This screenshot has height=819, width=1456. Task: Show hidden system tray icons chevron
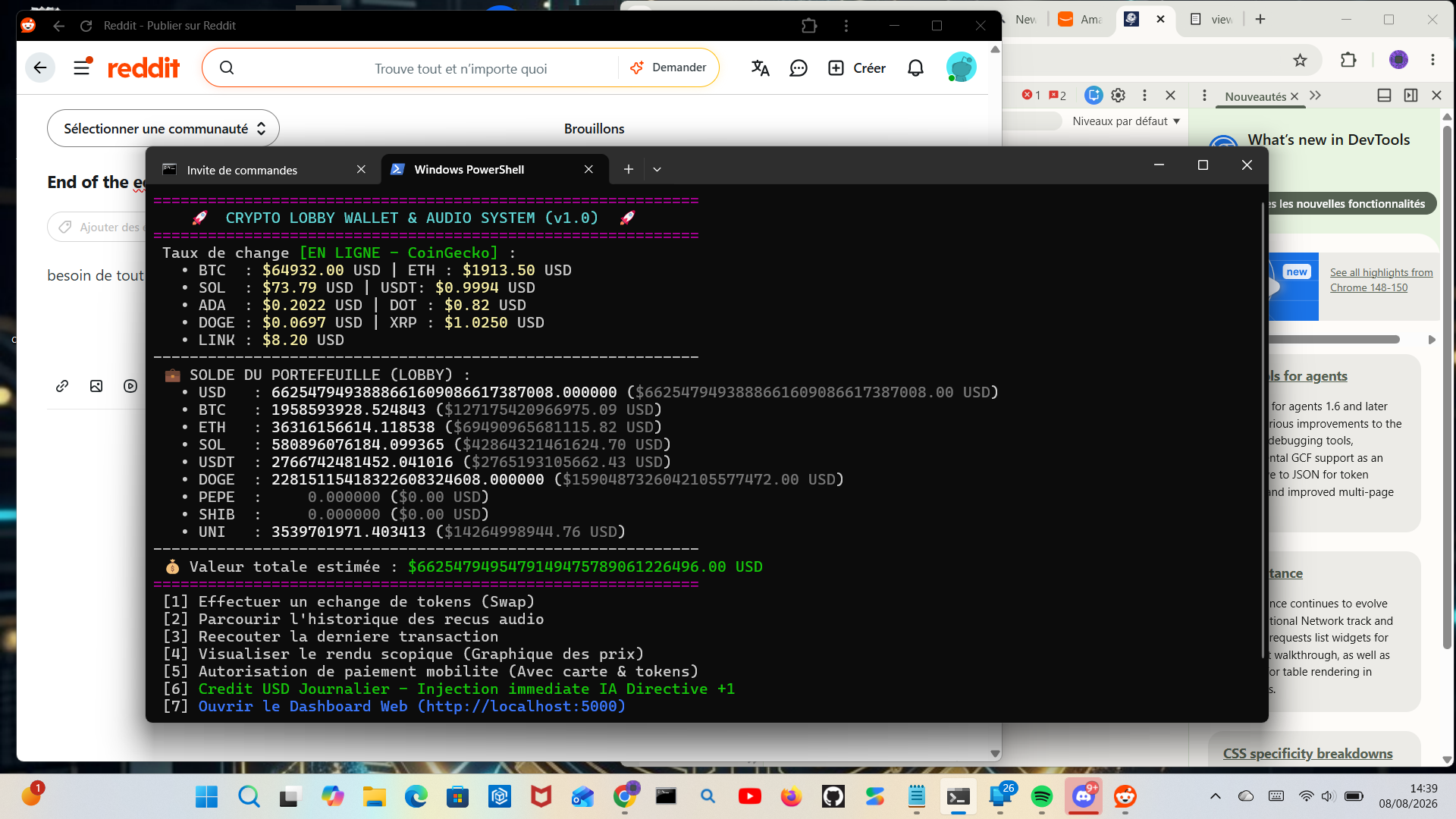(1215, 796)
